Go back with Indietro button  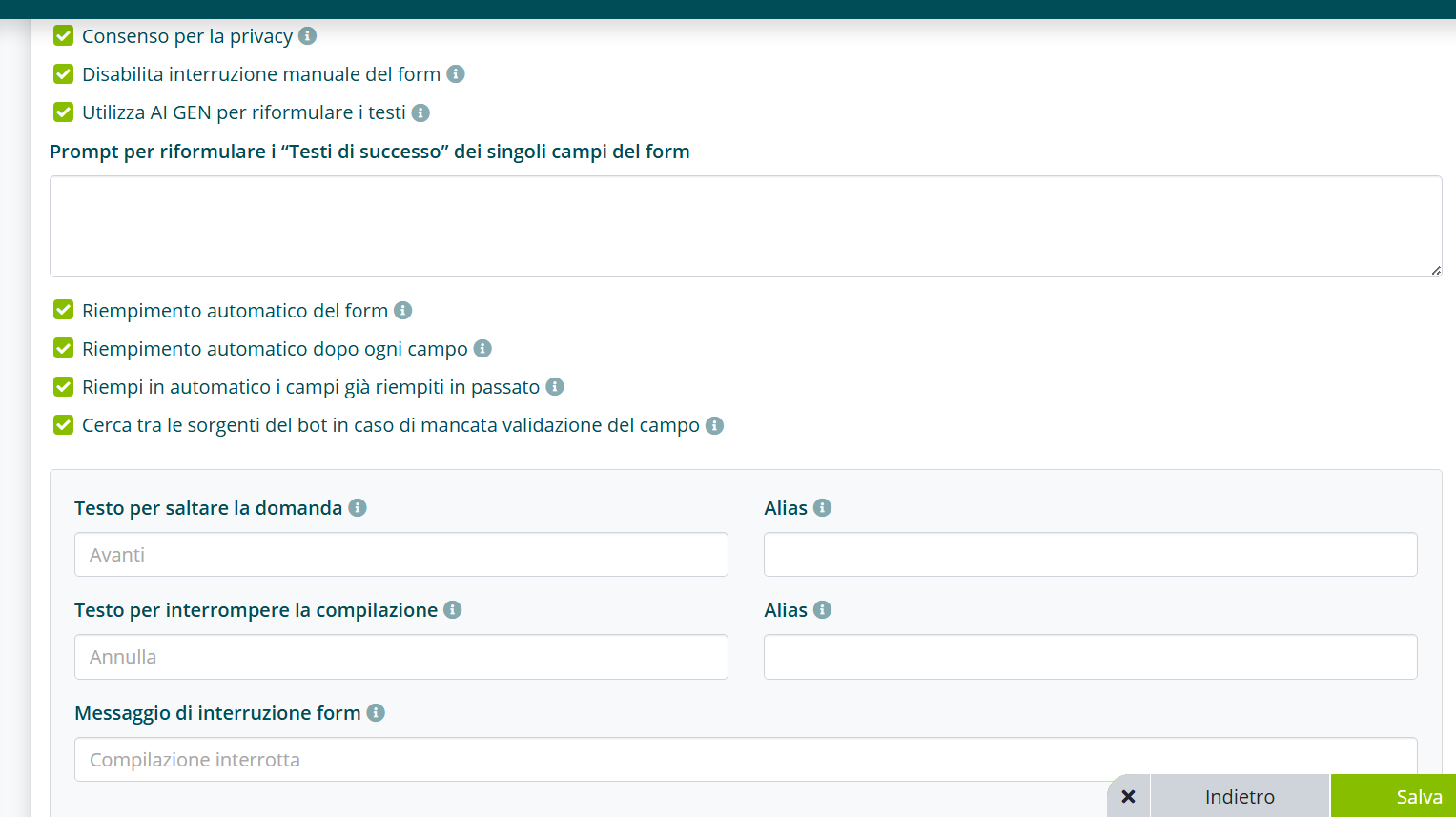(x=1240, y=796)
